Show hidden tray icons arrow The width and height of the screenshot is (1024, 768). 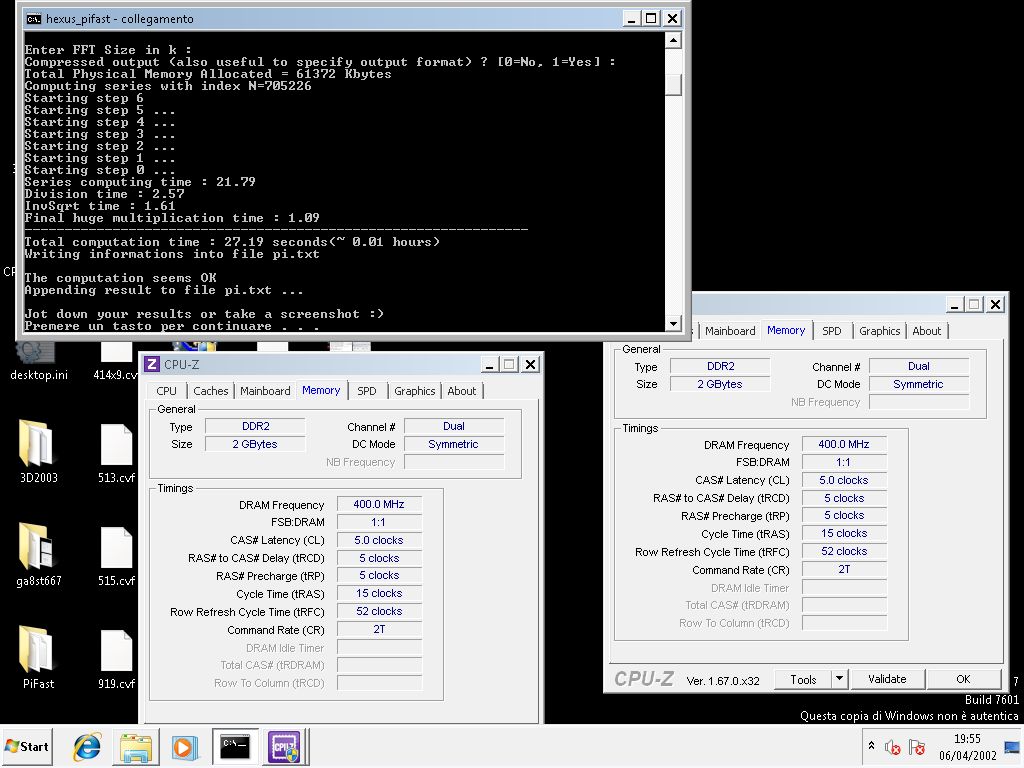(871, 745)
